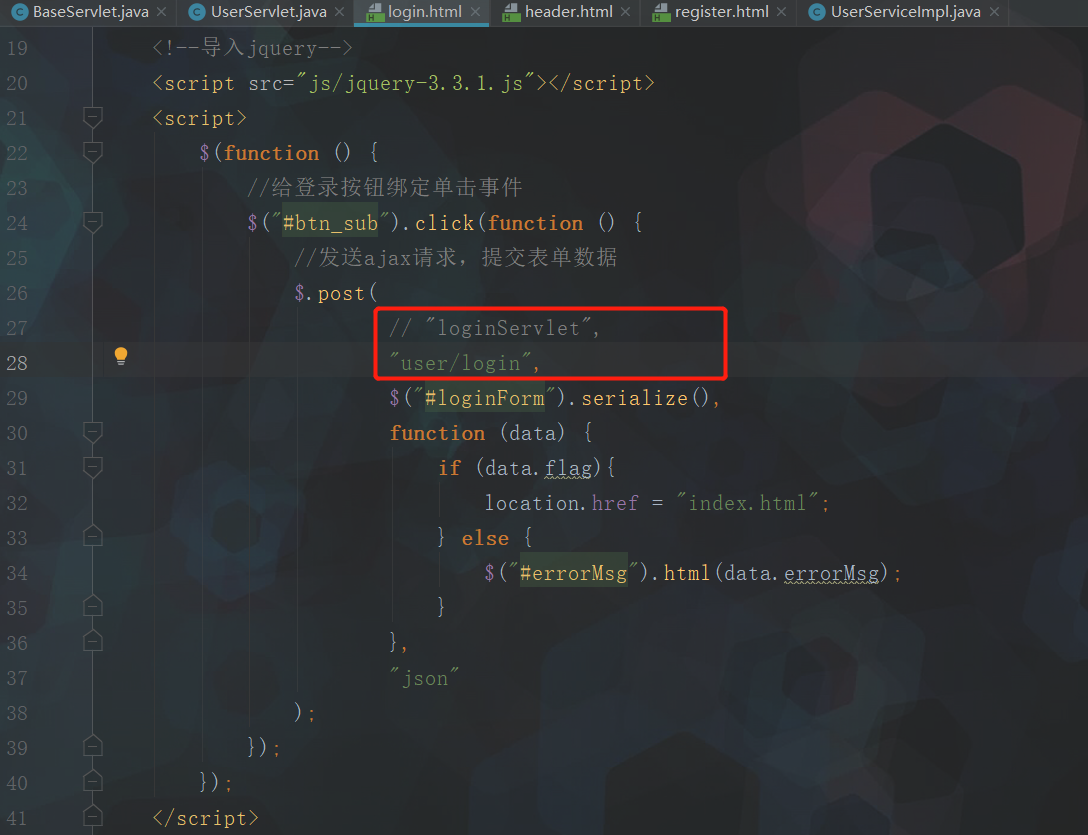Toggle the script end fold marker at line 41
This screenshot has height=835, width=1088.
click(x=93, y=816)
